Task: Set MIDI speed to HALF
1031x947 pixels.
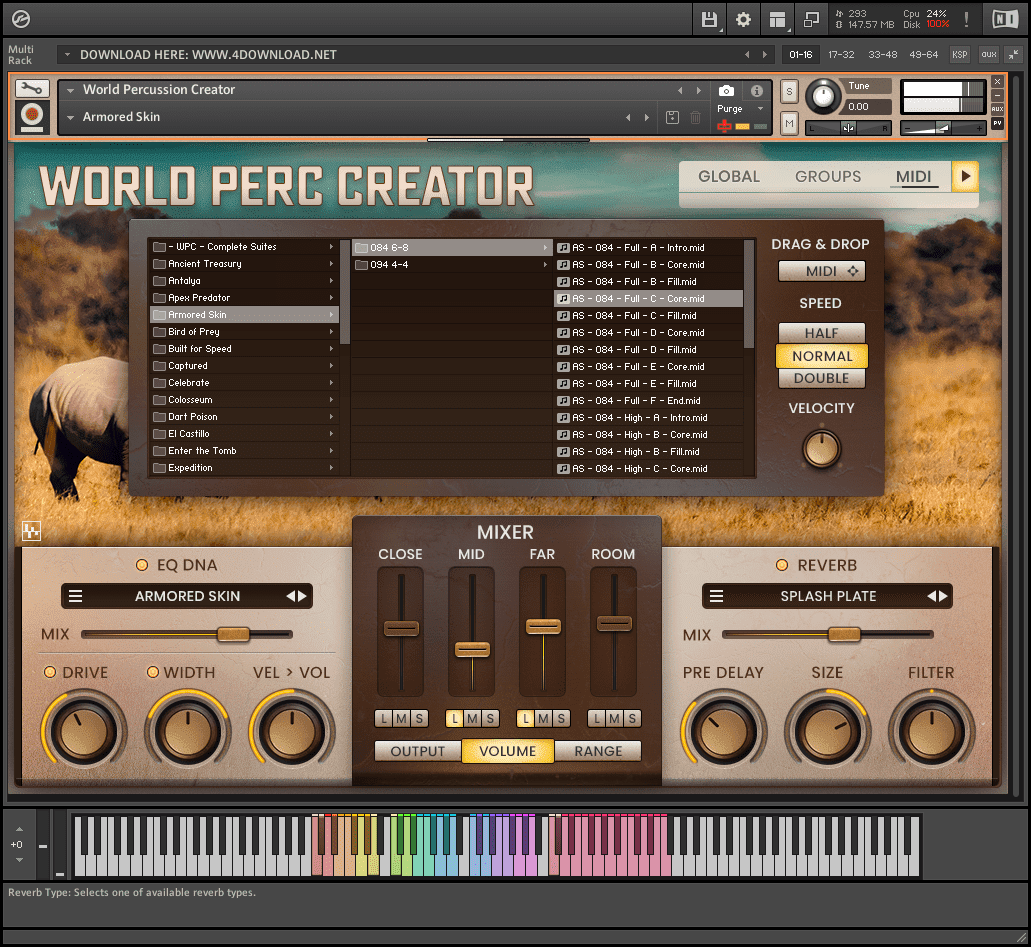Action: (822, 333)
